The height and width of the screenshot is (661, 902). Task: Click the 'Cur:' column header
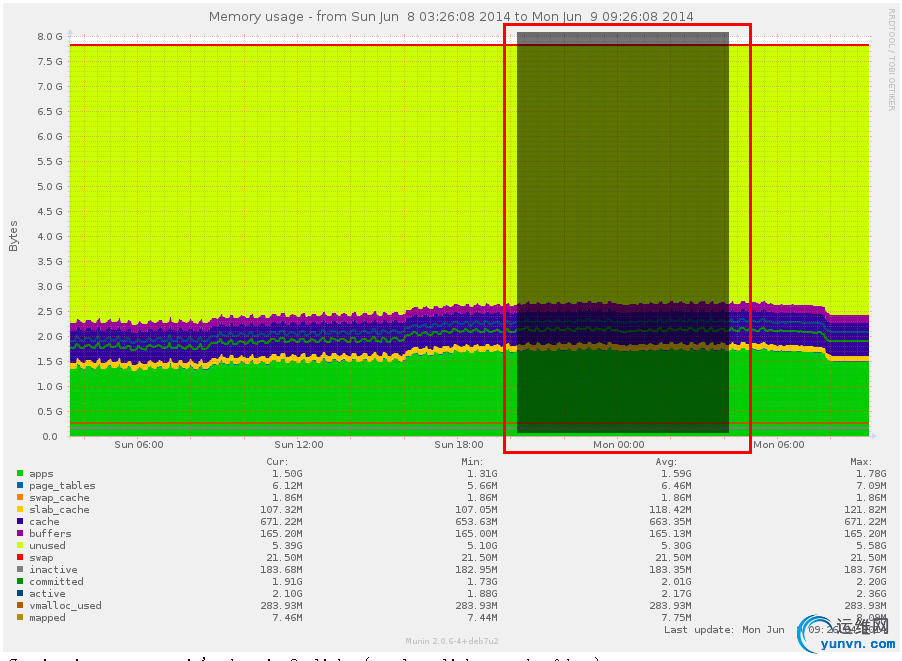(x=277, y=462)
